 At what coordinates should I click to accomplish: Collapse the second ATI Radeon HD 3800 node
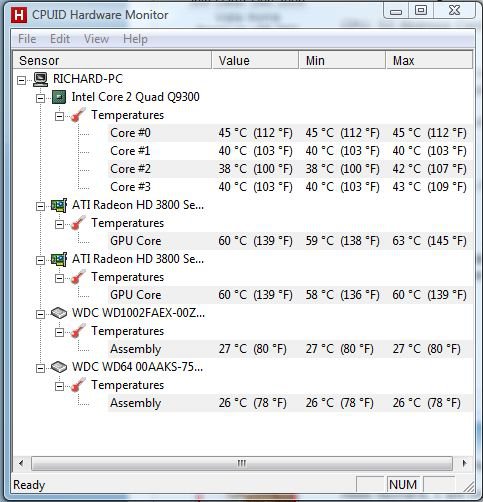(x=40, y=260)
